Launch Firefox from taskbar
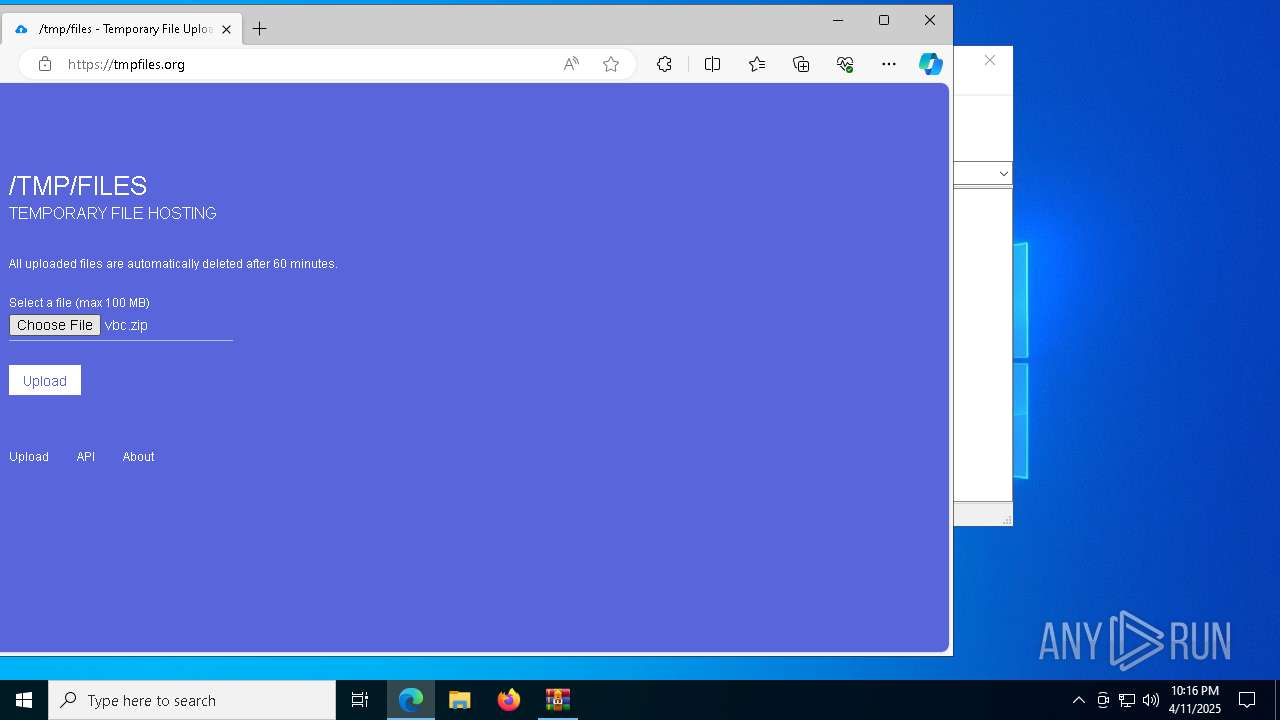Screen dimensions: 1280x720 coord(509,700)
